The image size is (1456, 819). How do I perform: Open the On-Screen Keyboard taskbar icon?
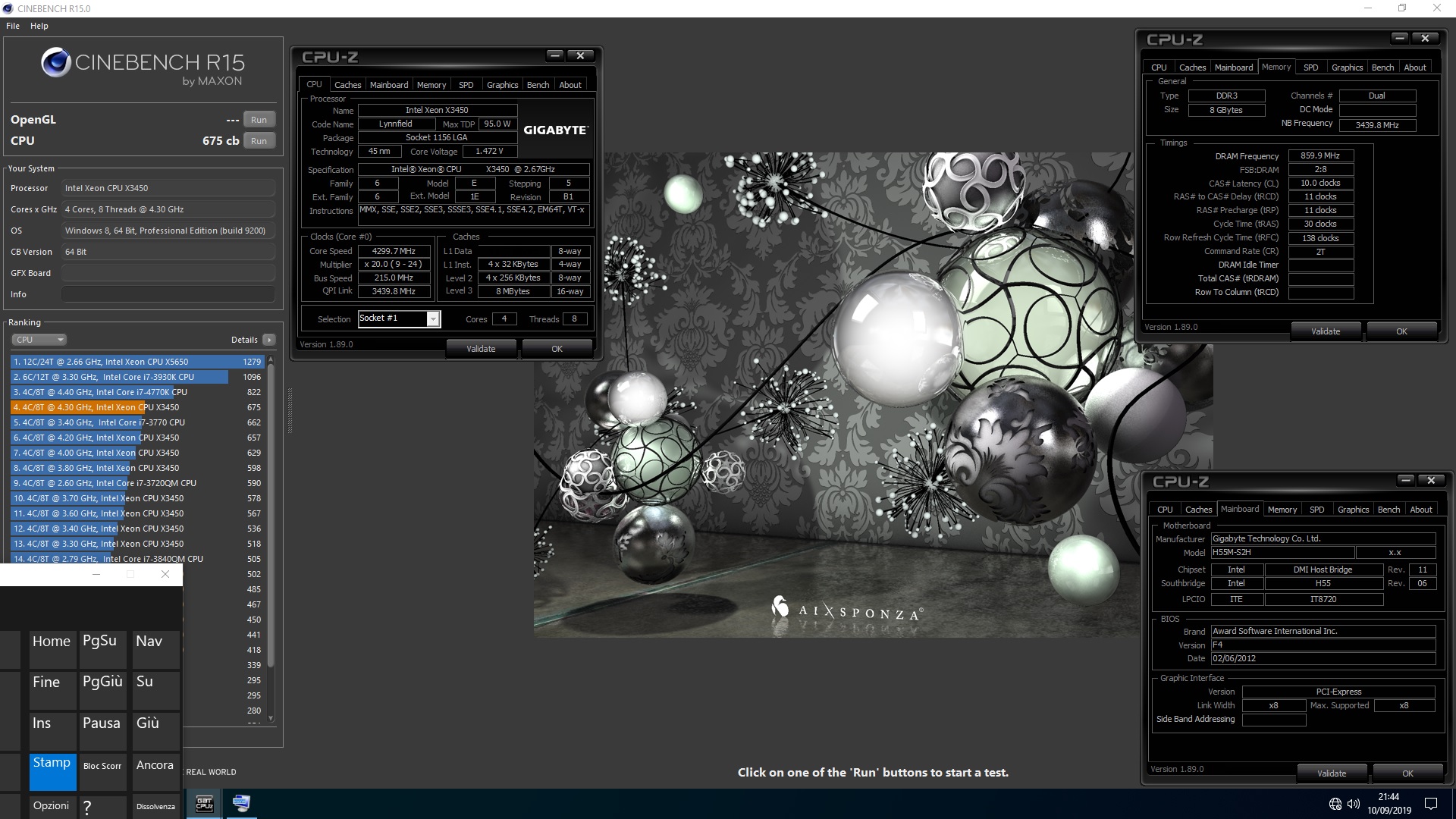pos(241,803)
